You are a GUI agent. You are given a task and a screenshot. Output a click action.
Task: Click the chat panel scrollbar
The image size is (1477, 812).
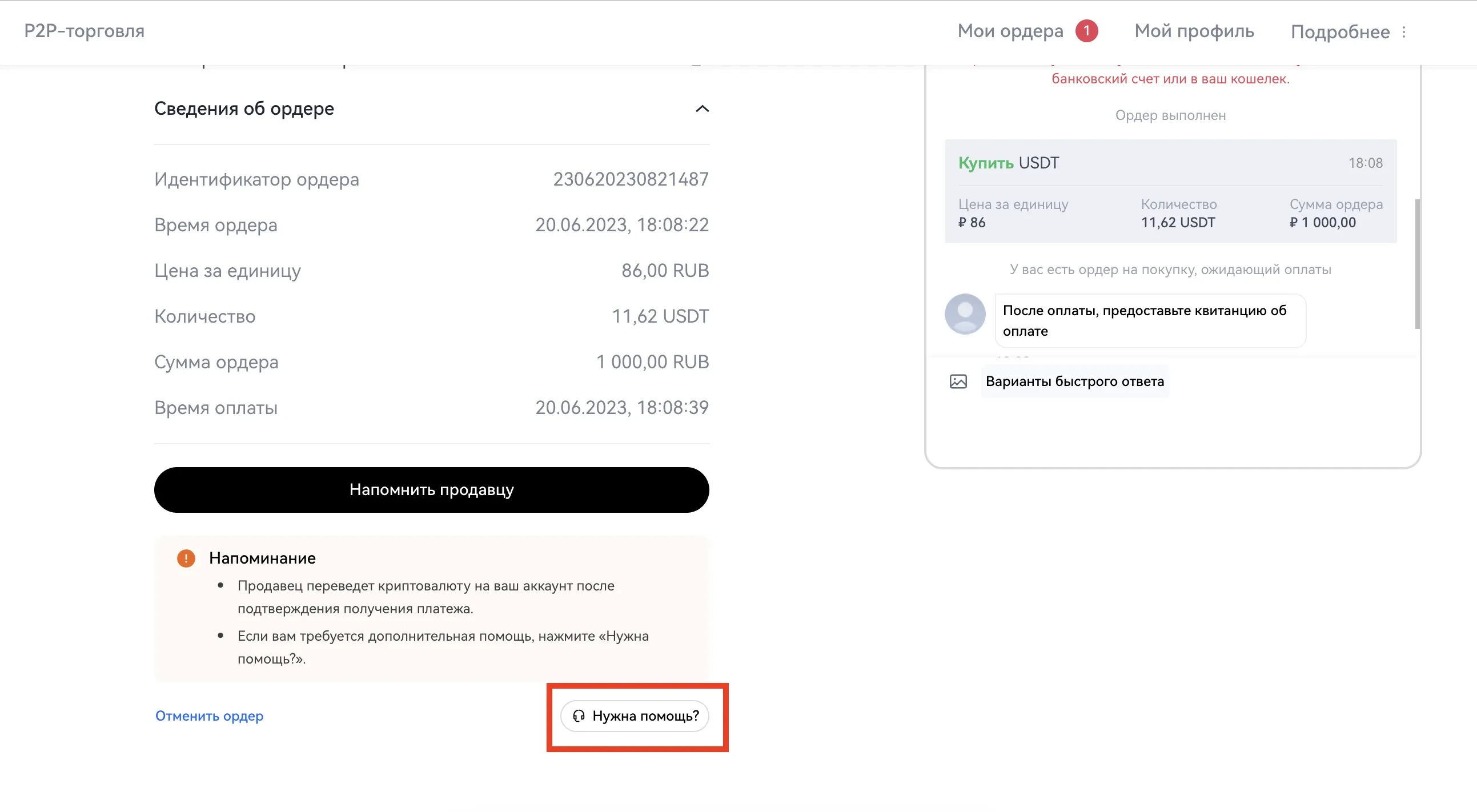pos(1418,264)
